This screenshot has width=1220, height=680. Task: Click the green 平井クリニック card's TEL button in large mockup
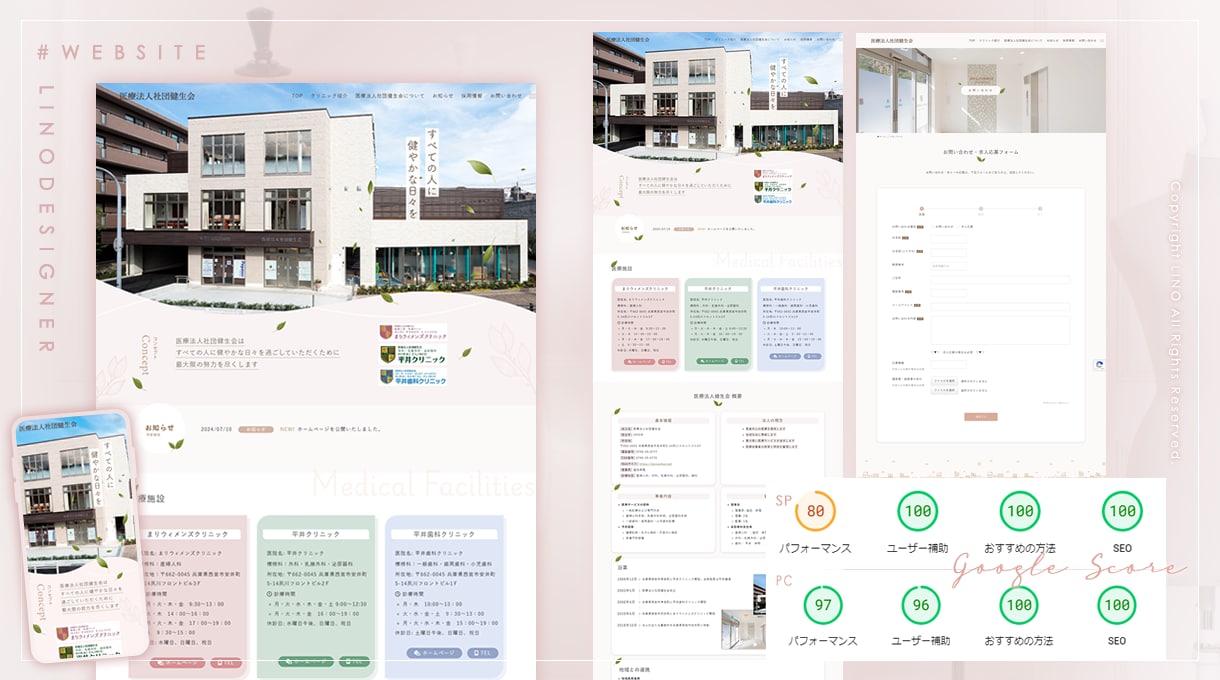tap(354, 661)
